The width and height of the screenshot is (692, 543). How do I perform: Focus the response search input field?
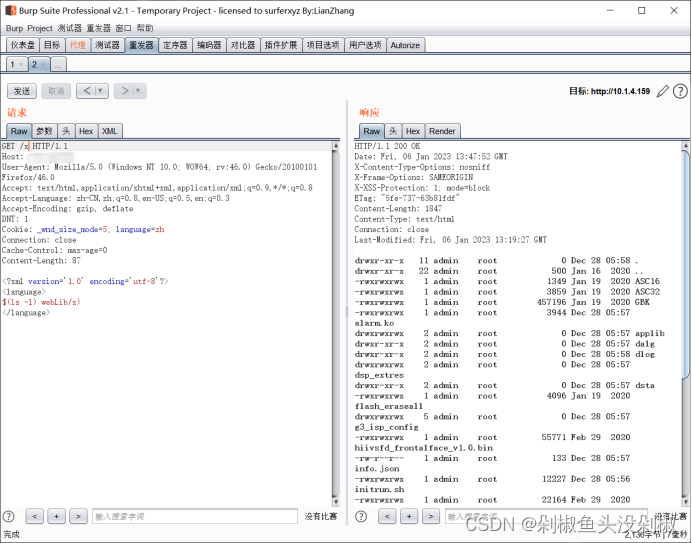(546, 517)
